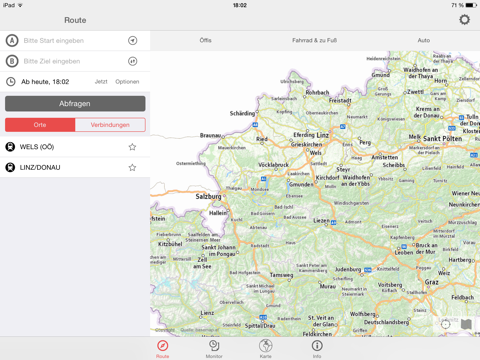Open settings via the gear icon
This screenshot has height=360, width=480.
[x=464, y=20]
